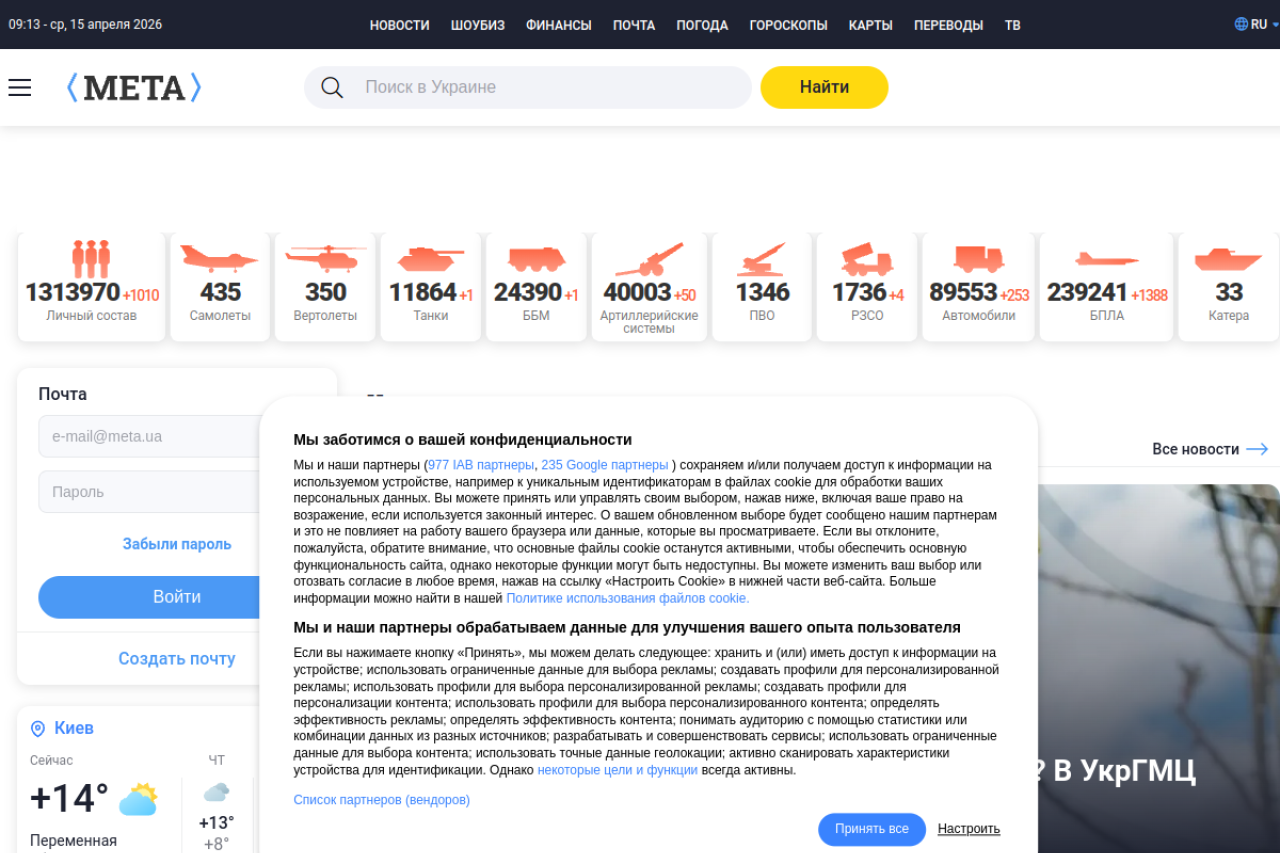Focus the e-mail@meta.ua input field
This screenshot has width=1280, height=853.
(177, 436)
